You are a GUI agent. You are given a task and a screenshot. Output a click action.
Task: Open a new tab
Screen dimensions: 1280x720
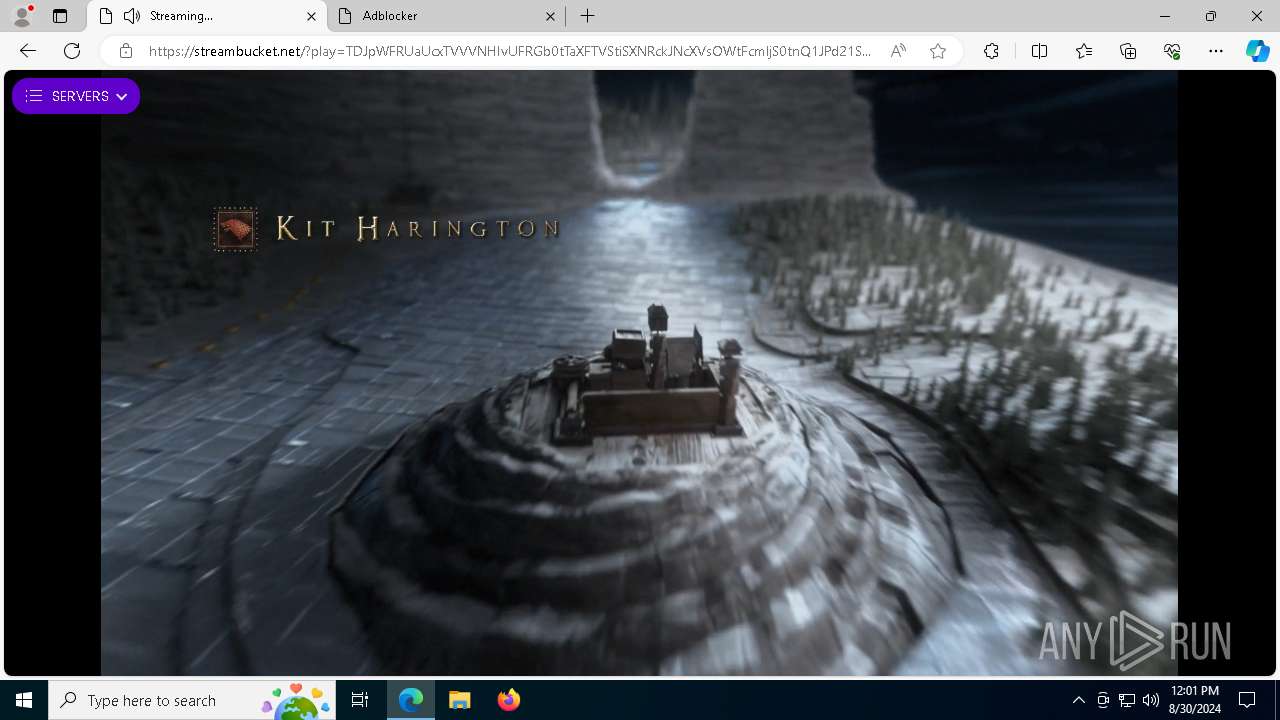pos(588,16)
